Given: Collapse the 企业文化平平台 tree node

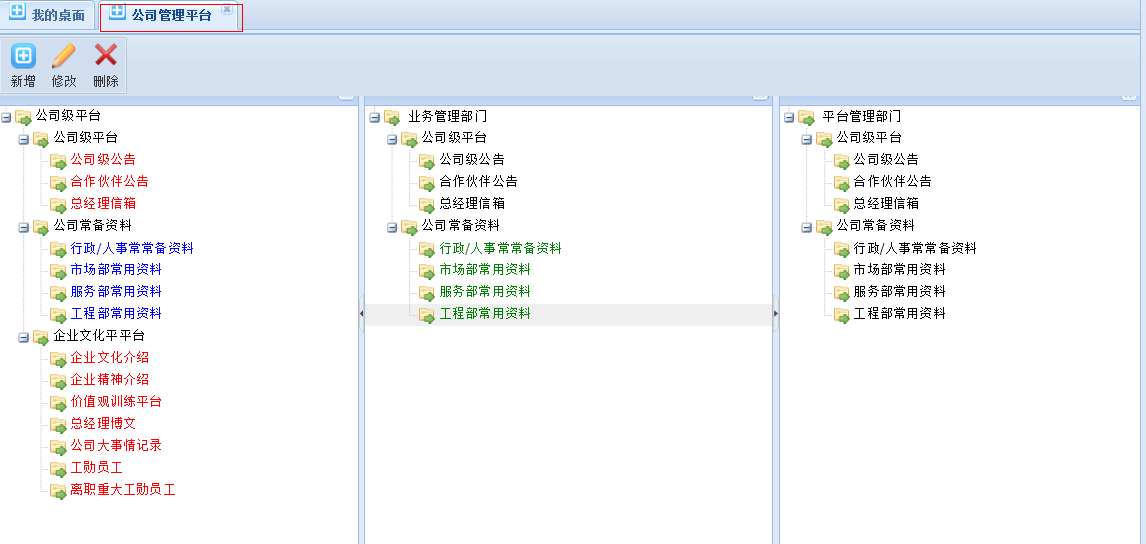Looking at the screenshot, I should tap(23, 337).
